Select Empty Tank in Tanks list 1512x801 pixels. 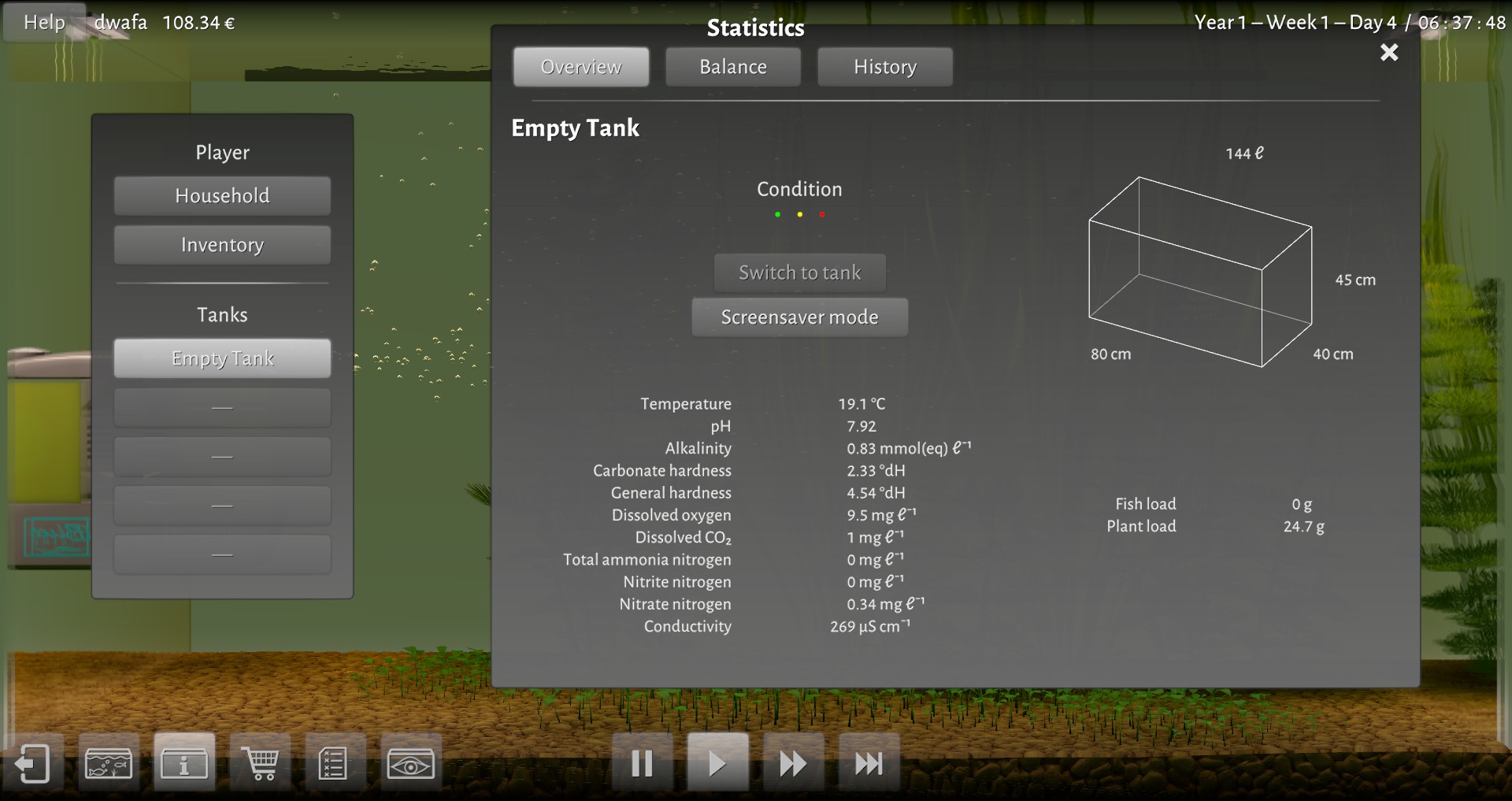coord(222,358)
